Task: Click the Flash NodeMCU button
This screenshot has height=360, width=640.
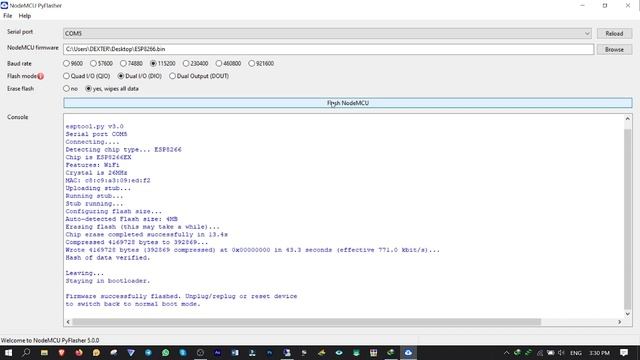Action: [348, 103]
